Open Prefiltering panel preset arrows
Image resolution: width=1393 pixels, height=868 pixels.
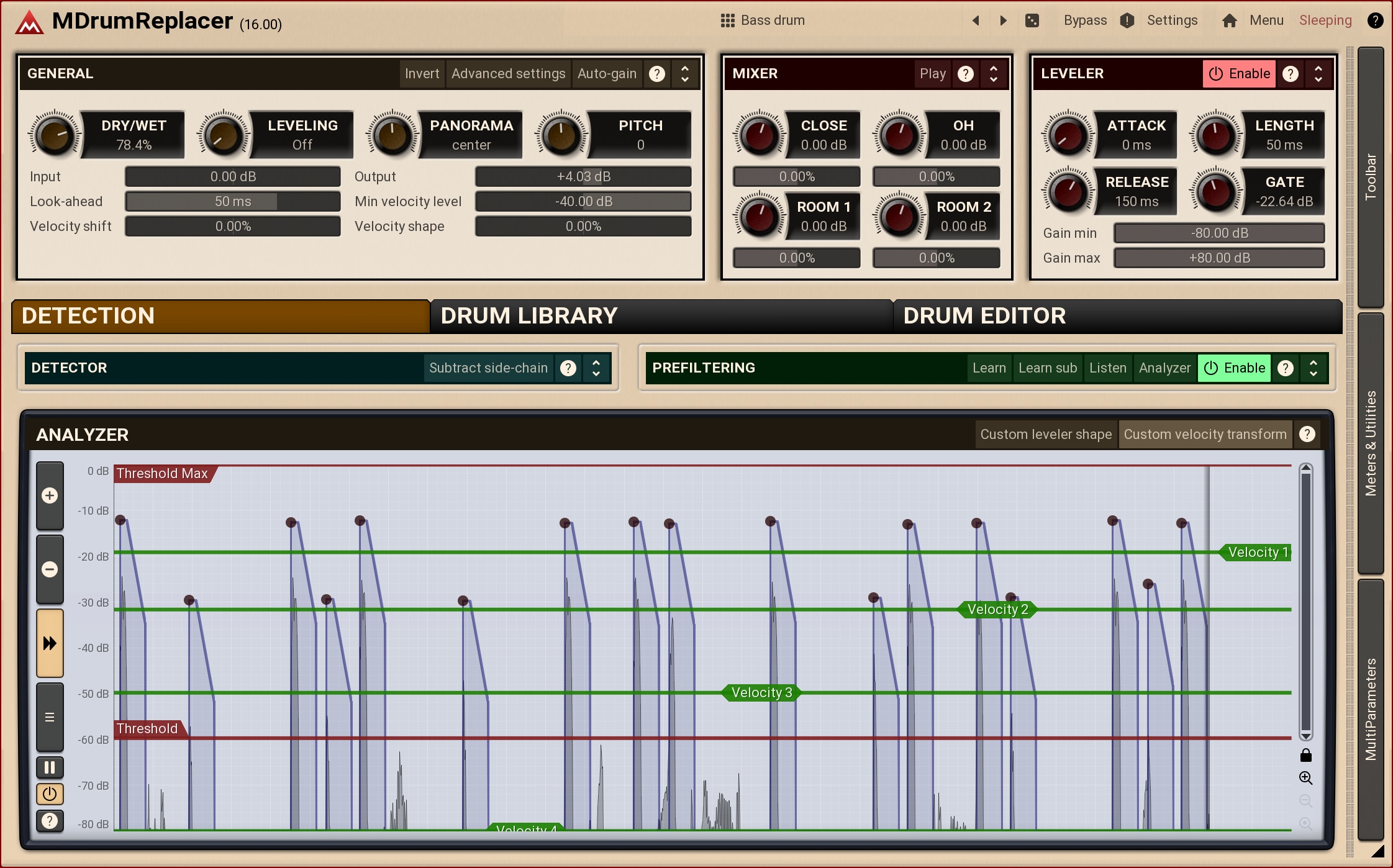[1314, 368]
